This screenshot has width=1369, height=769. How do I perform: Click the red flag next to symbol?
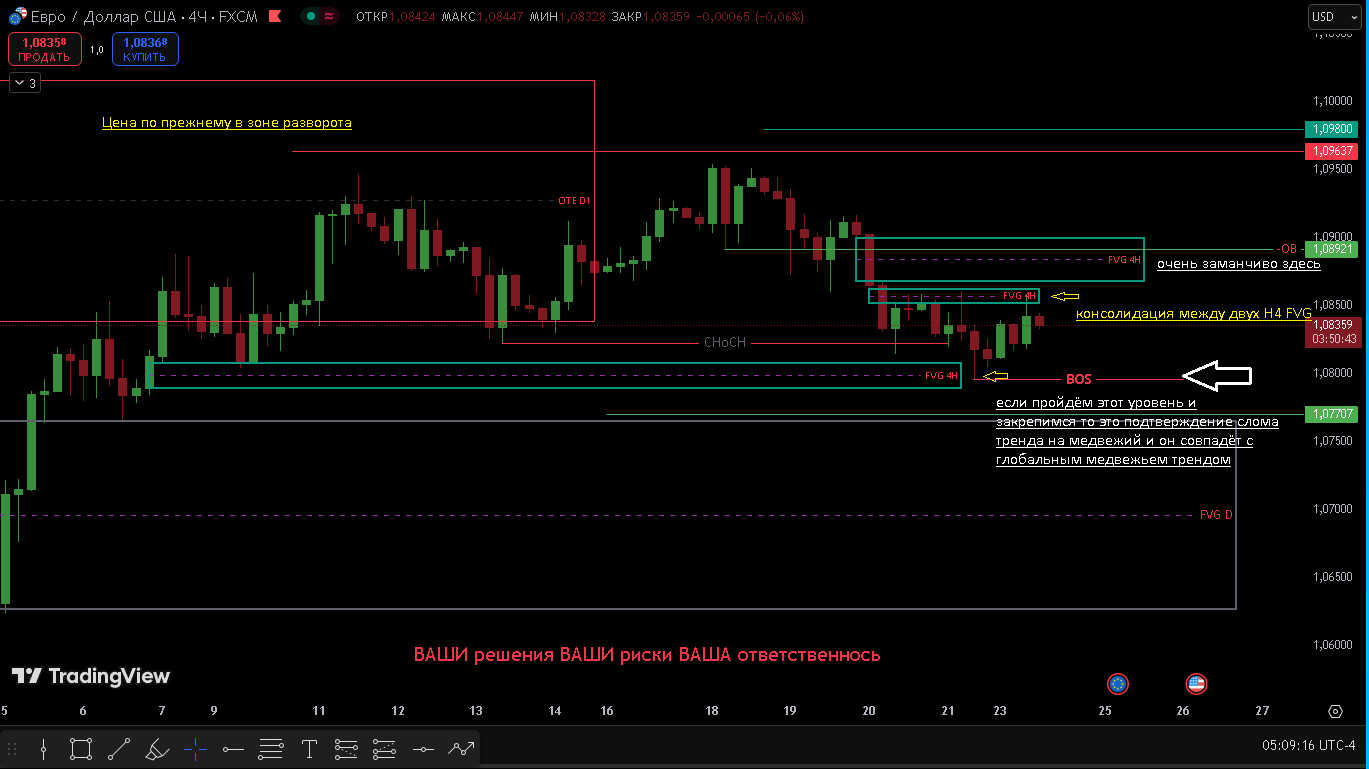pyautogui.click(x=275, y=17)
